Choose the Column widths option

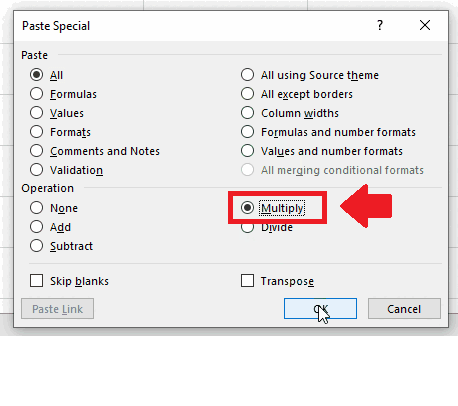point(247,113)
